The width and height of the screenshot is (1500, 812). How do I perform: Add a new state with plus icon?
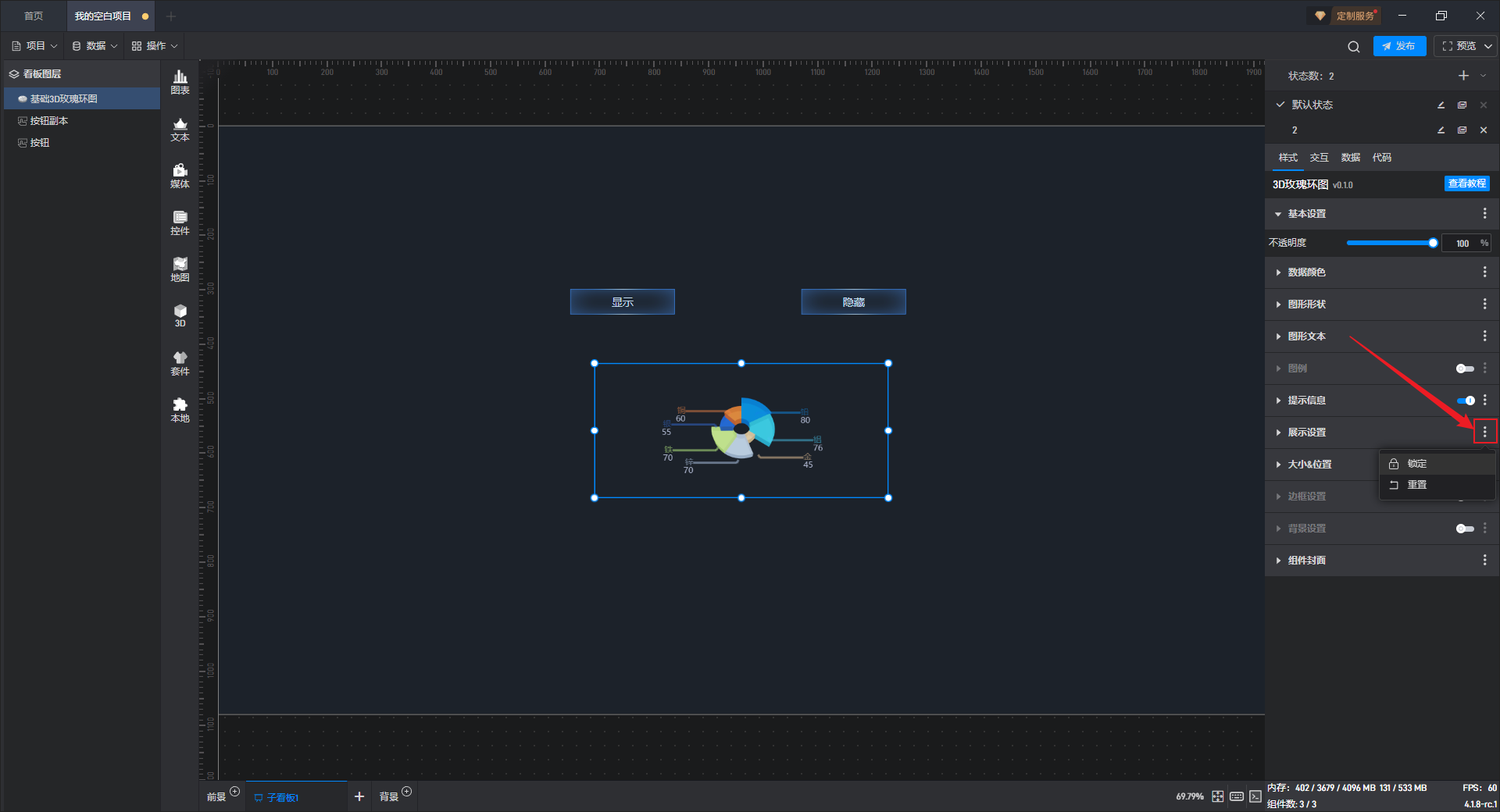tap(1463, 76)
